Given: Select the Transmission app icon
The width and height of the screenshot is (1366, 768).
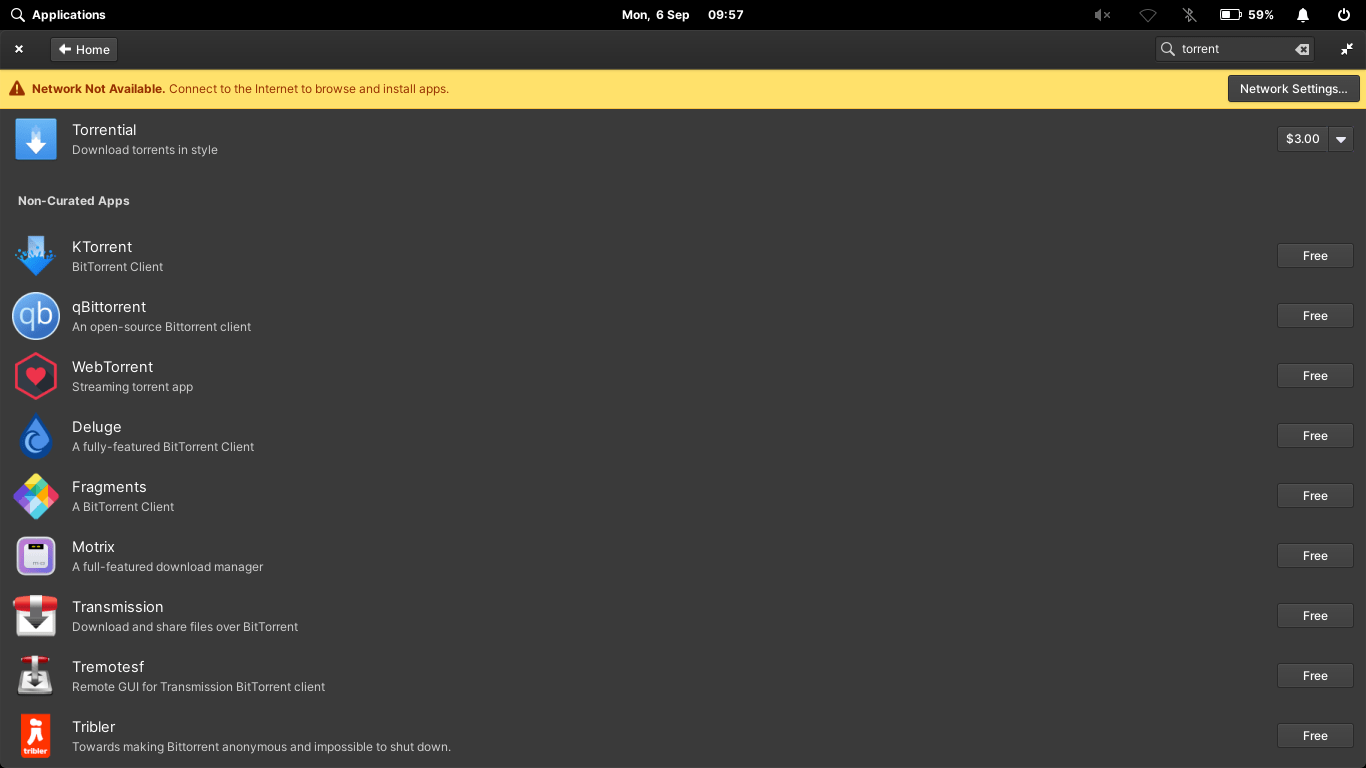Looking at the screenshot, I should coord(36,616).
